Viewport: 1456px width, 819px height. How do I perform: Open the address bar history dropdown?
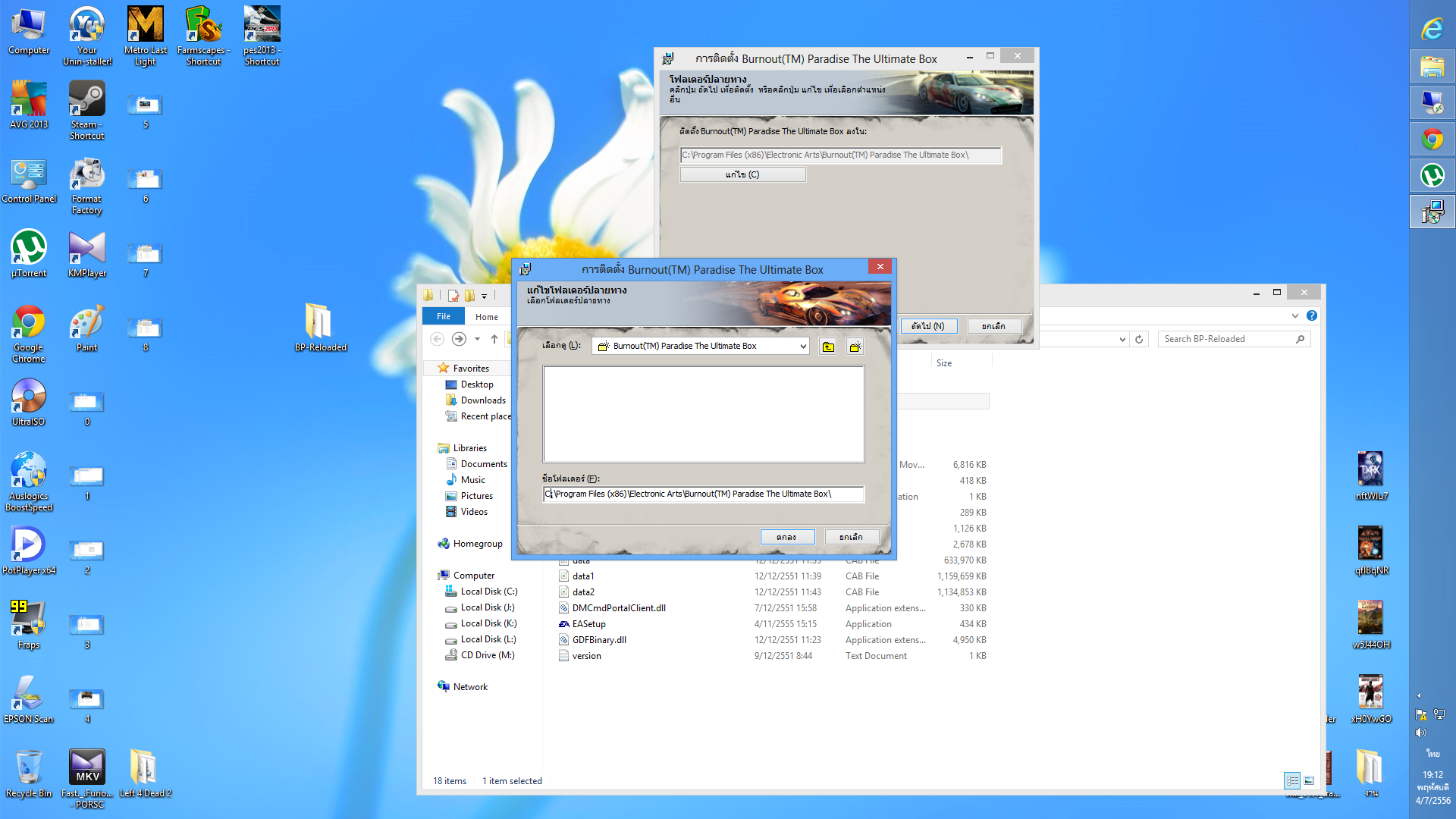(1122, 339)
